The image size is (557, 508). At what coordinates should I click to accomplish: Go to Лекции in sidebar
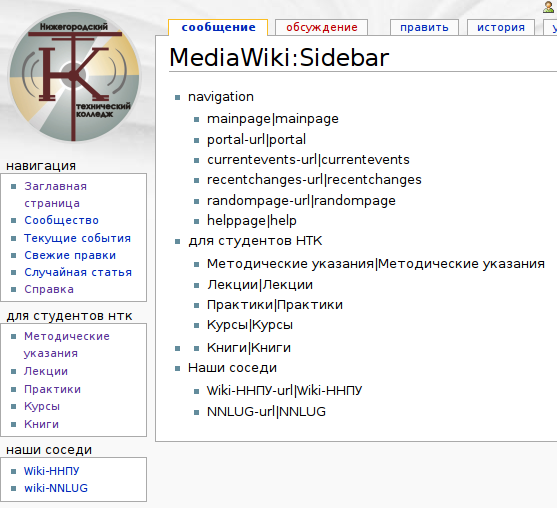tap(46, 371)
